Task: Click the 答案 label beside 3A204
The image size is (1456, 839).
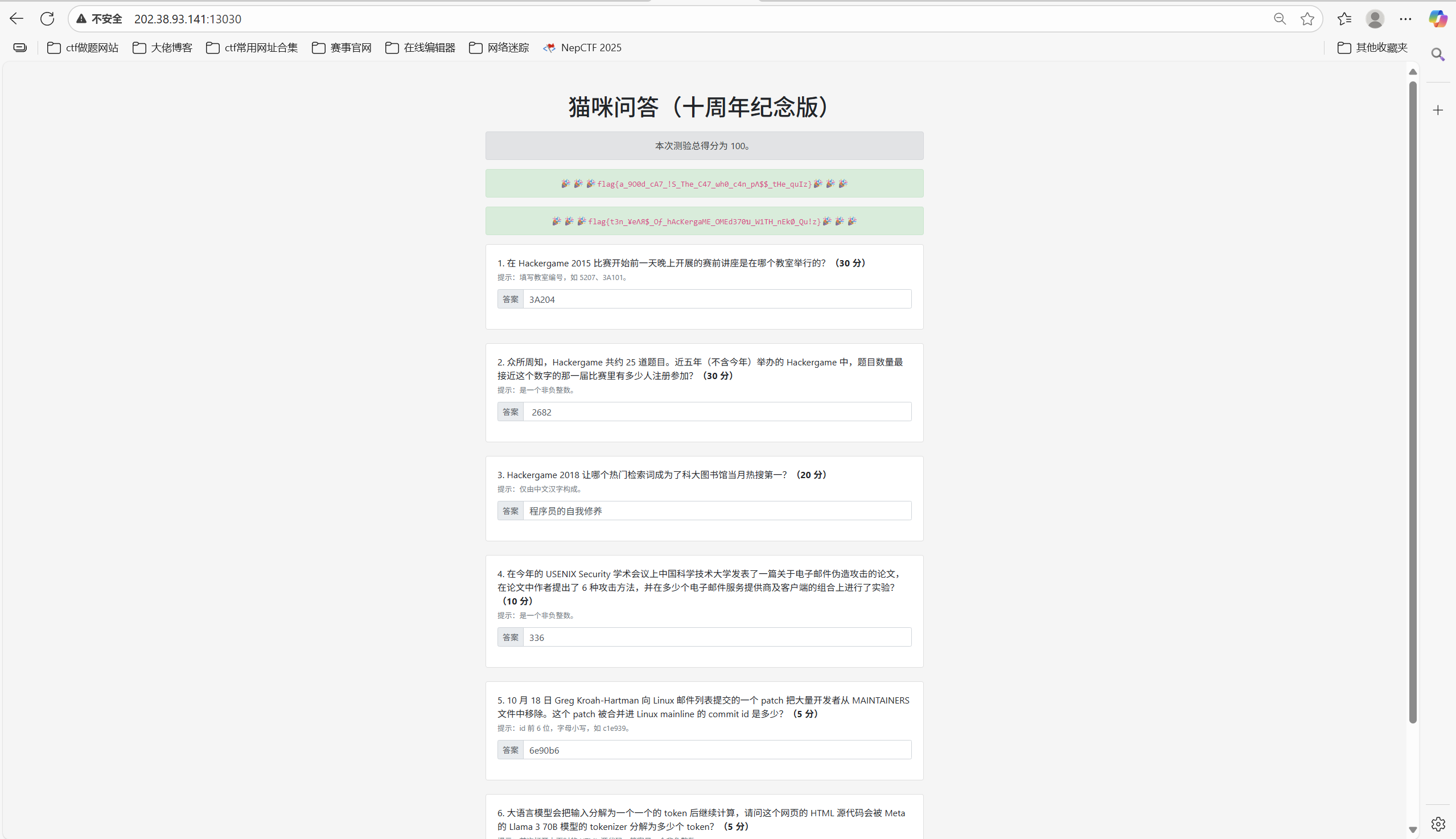Action: 511,299
